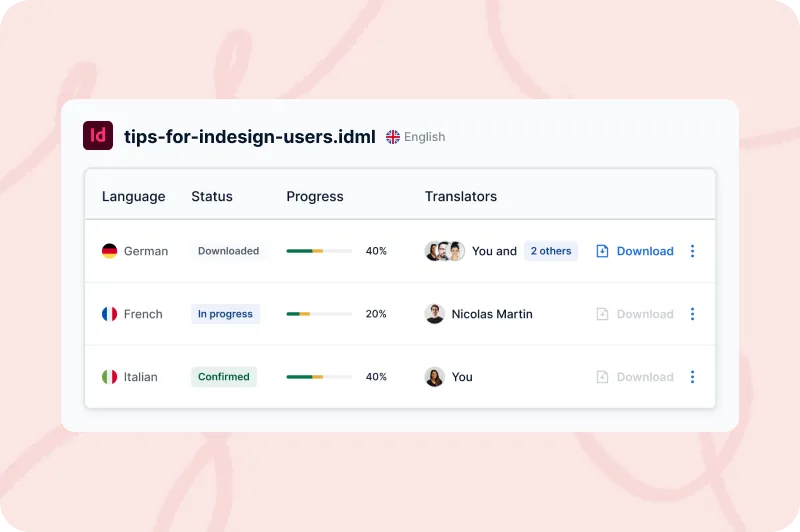Image resolution: width=800 pixels, height=532 pixels.
Task: Click the Language column header
Action: pyautogui.click(x=134, y=196)
